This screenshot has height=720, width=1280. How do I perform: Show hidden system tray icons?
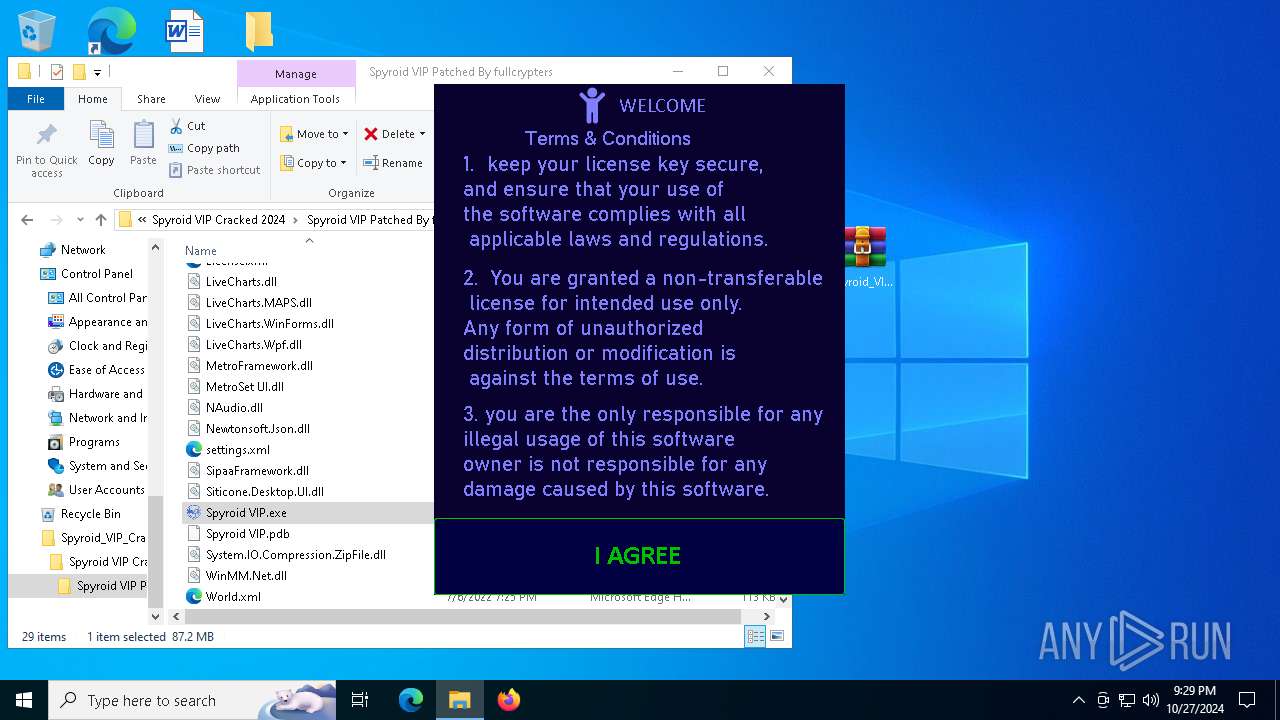click(x=1078, y=700)
